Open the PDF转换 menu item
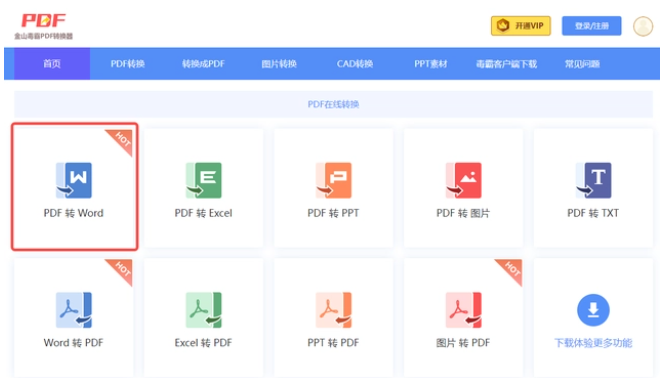Viewport: 662px width, 378px height. (x=128, y=64)
